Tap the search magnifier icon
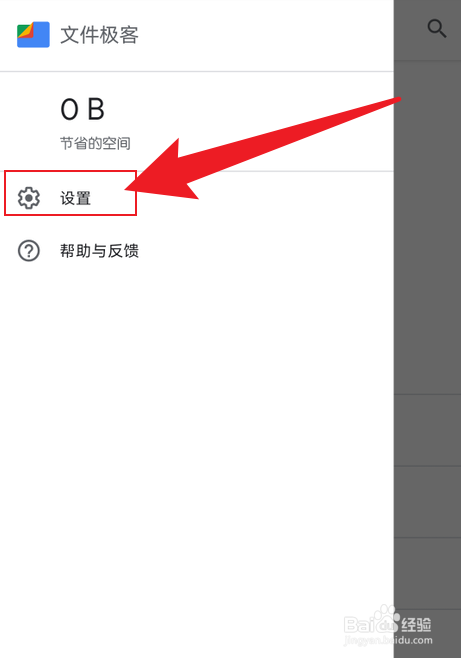 437,29
